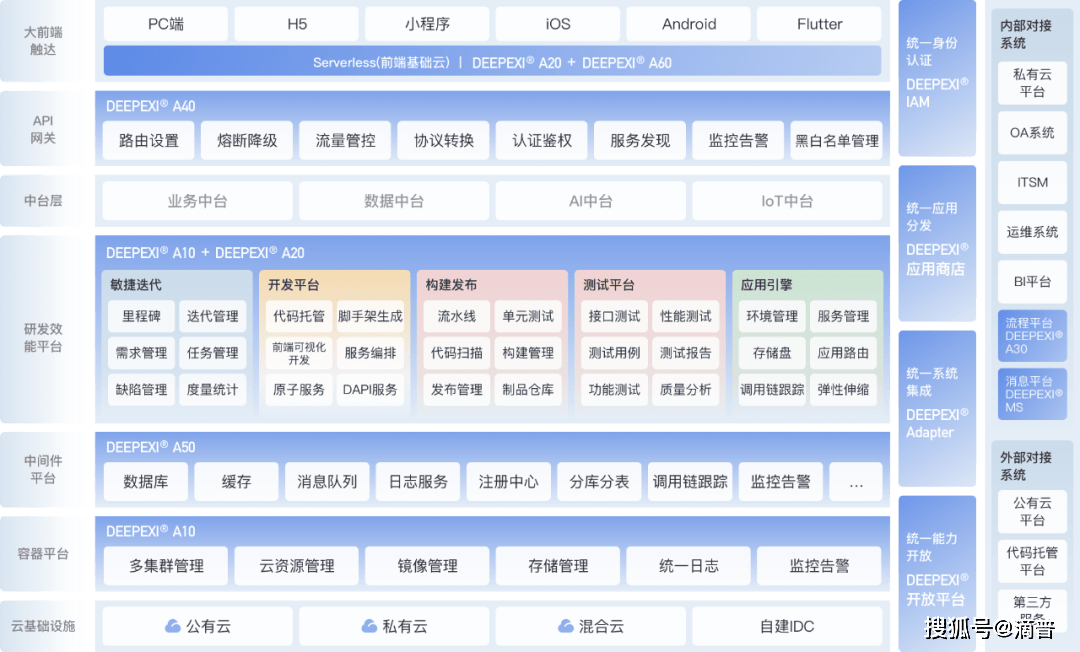Viewport: 1080px width, 652px height.
Task: Select the "制品仓库" box
Action: (528, 389)
